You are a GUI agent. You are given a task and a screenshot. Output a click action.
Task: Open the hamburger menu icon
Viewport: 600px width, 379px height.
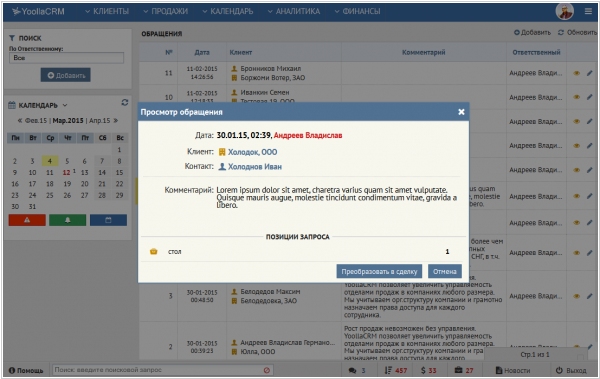click(588, 11)
